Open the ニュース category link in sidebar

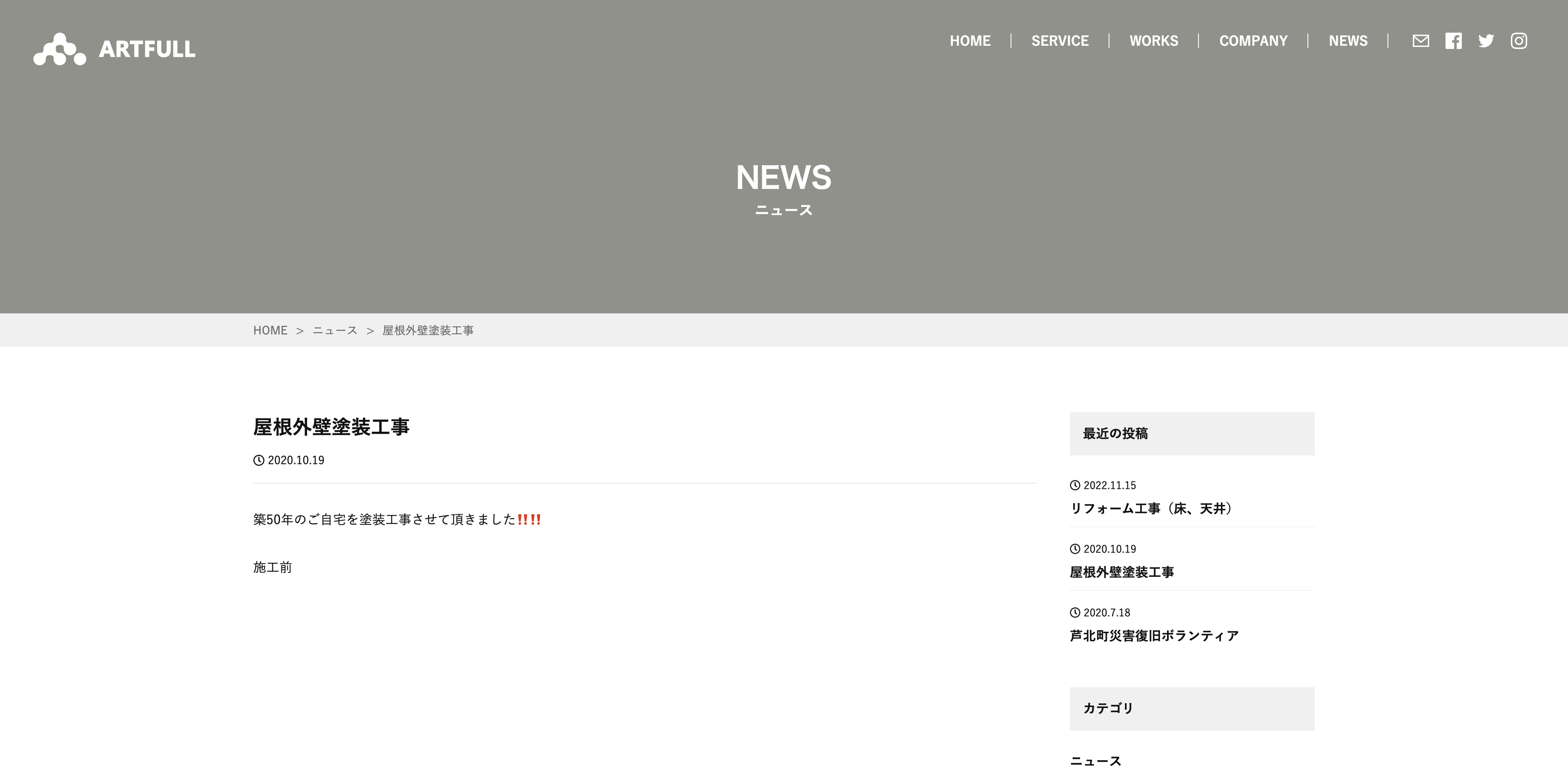(x=1096, y=761)
